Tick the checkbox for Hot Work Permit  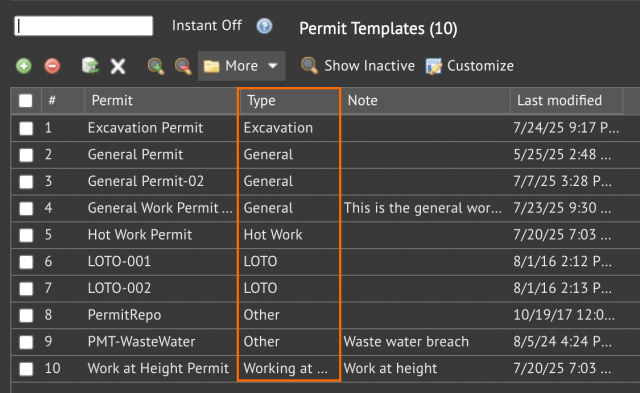26,235
